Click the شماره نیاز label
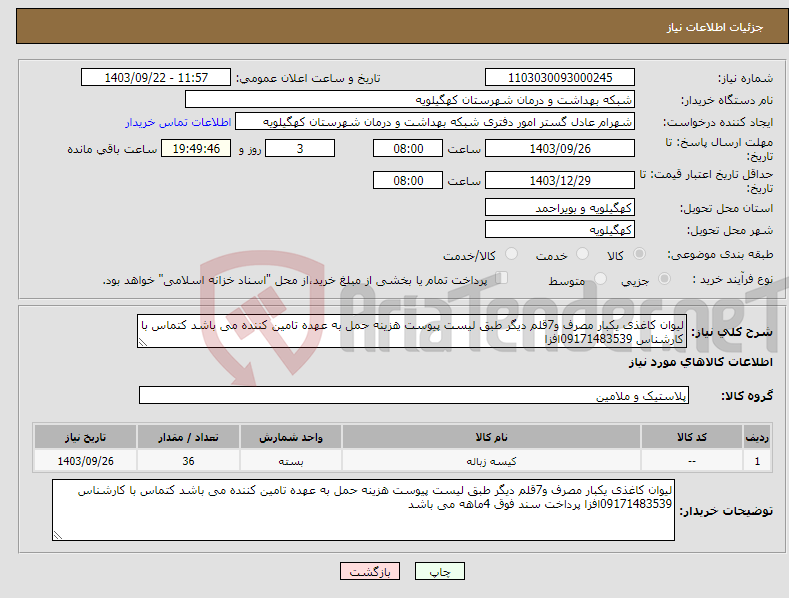 745,78
